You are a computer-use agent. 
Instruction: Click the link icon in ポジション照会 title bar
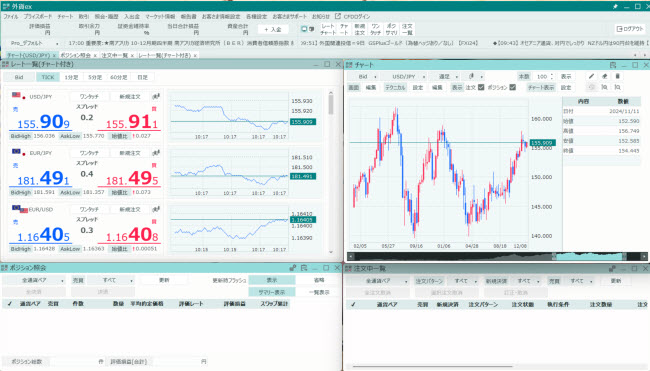tap(293, 268)
